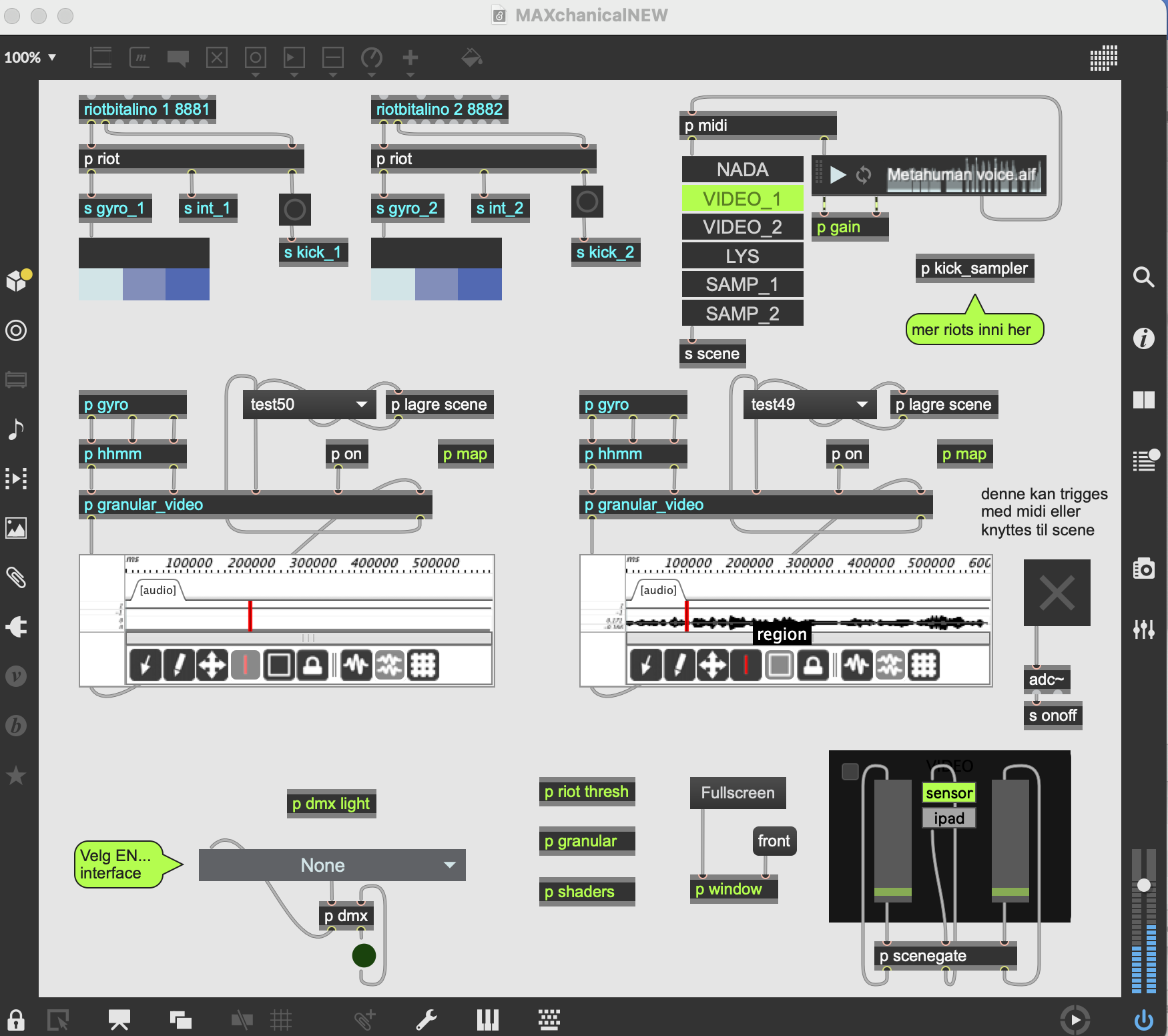The image size is (1168, 1036).
Task: Click the patcher lock icon in bottom toolbar
Action: pyautogui.click(x=16, y=1020)
